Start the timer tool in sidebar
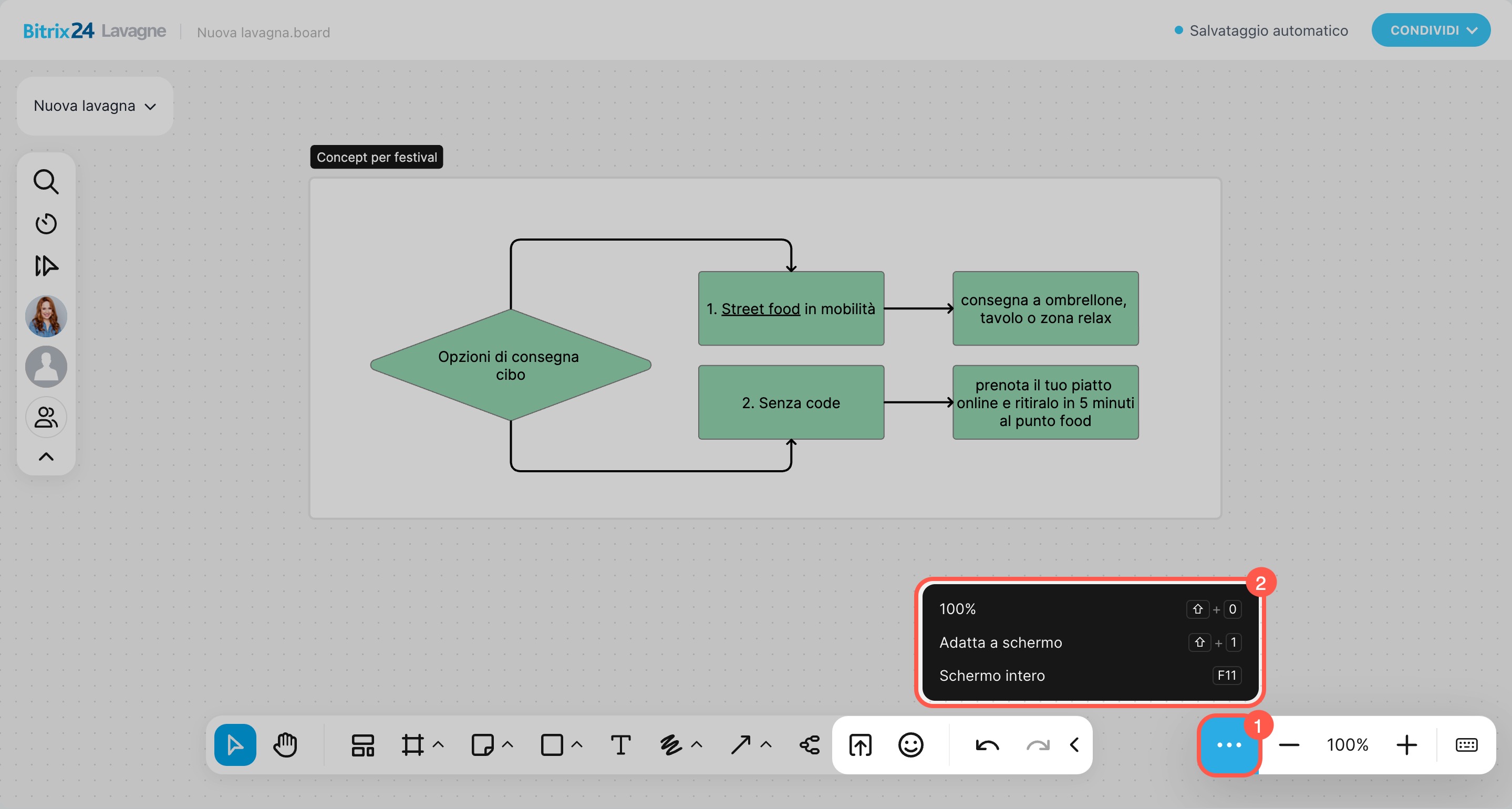The height and width of the screenshot is (809, 1512). point(46,224)
